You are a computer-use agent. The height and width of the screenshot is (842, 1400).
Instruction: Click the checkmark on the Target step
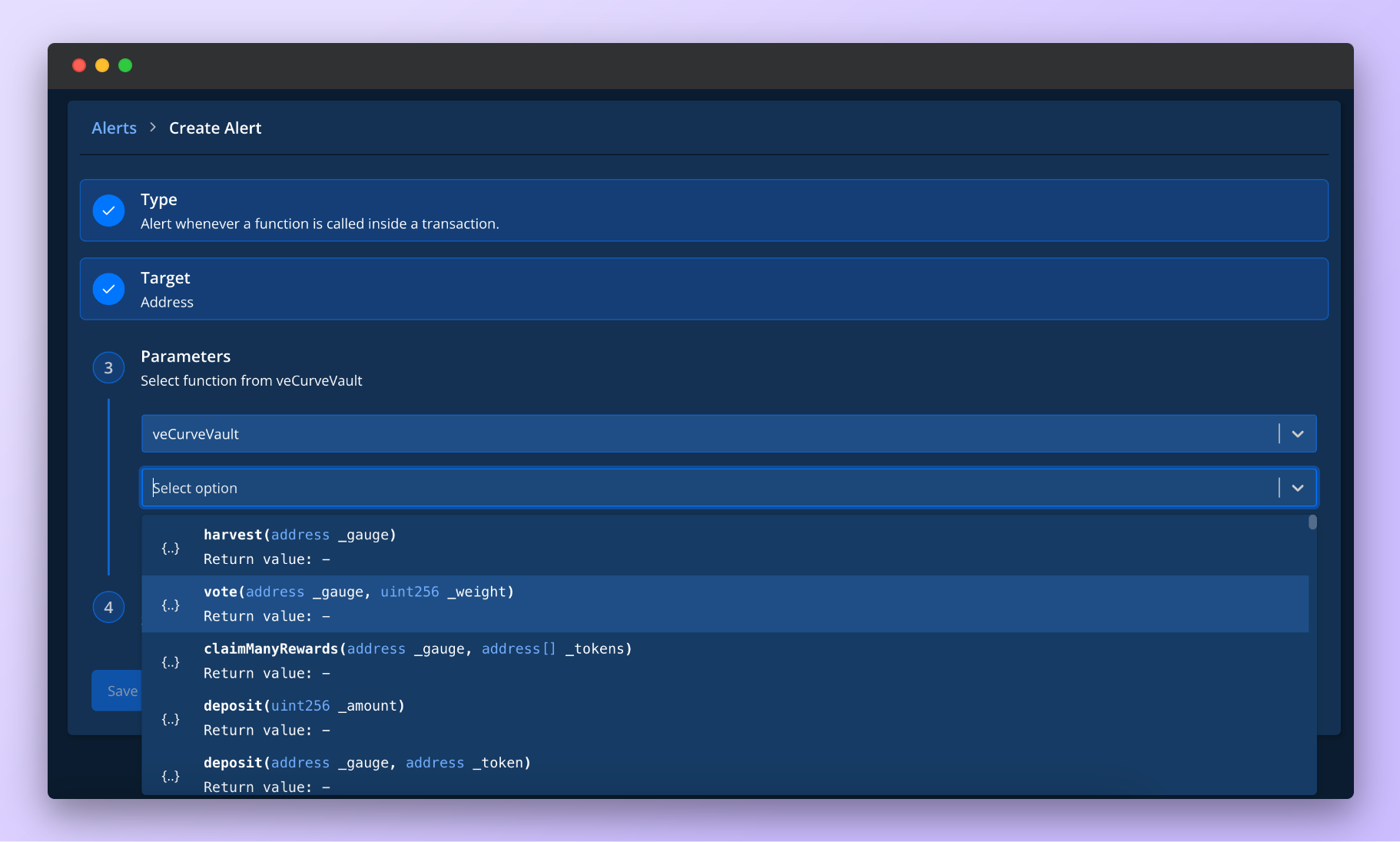(108, 289)
